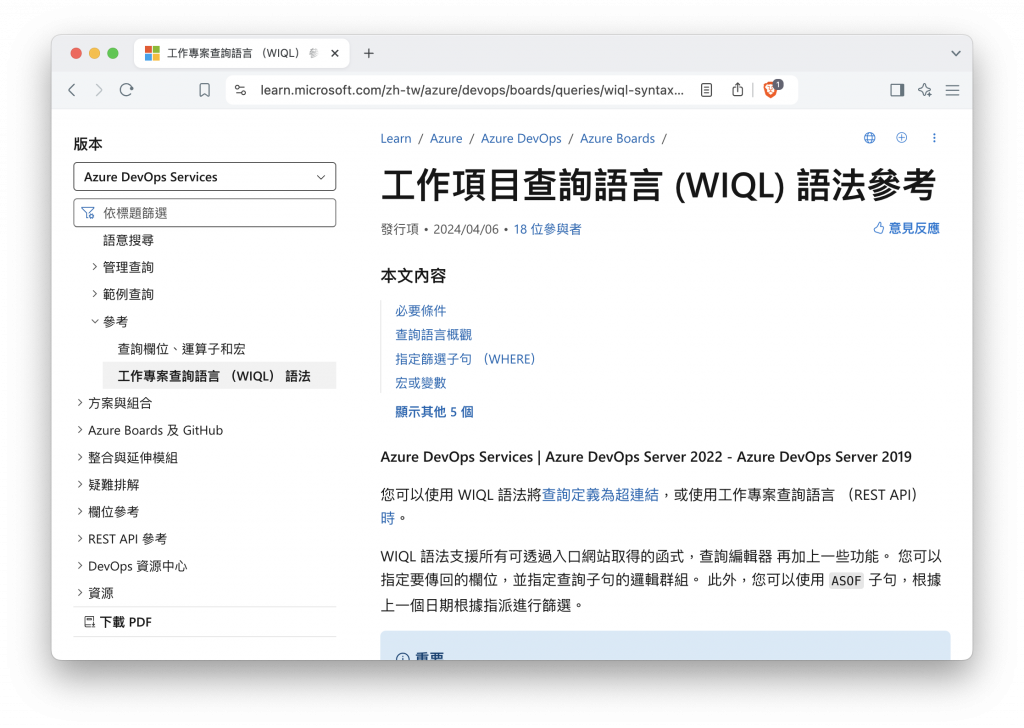The image size is (1024, 728).
Task: Toggle the browser sidebar panel icon
Action: click(897, 90)
